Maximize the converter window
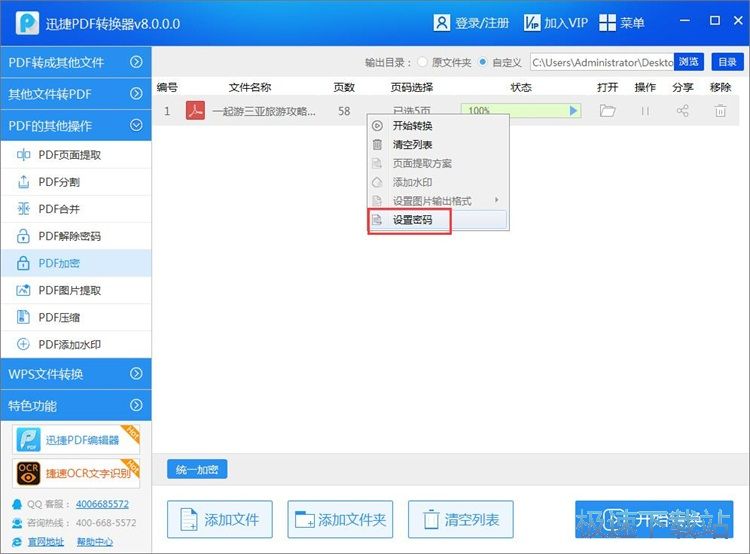 (715, 21)
